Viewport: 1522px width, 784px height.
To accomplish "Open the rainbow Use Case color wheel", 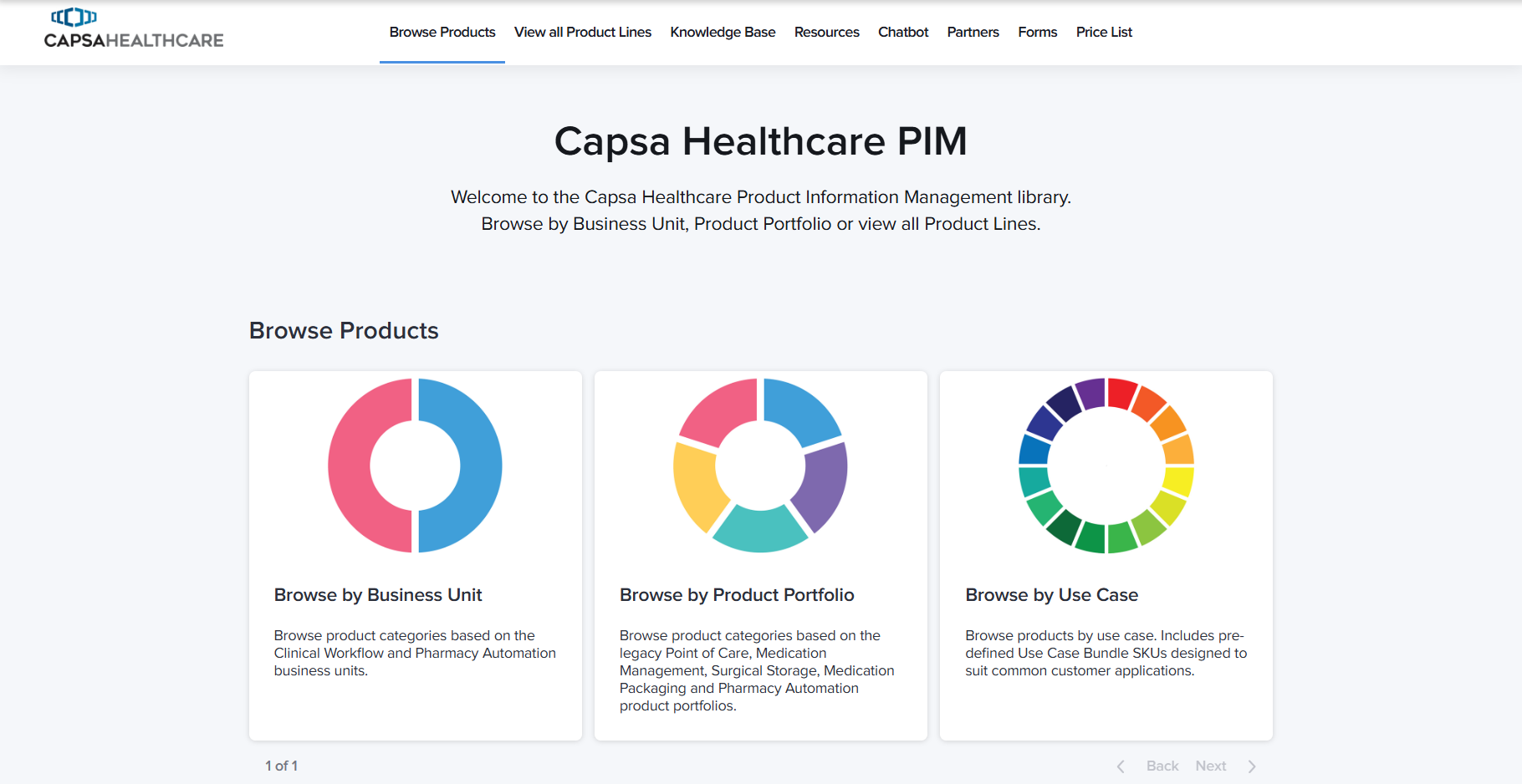I will click(x=1106, y=466).
